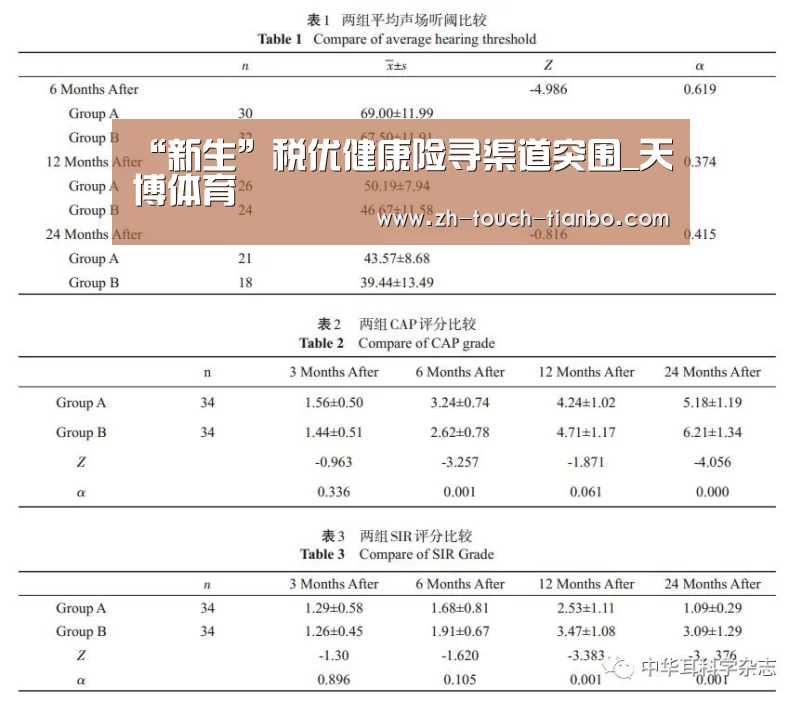Click the cell '43.57±8.68'

point(397,258)
